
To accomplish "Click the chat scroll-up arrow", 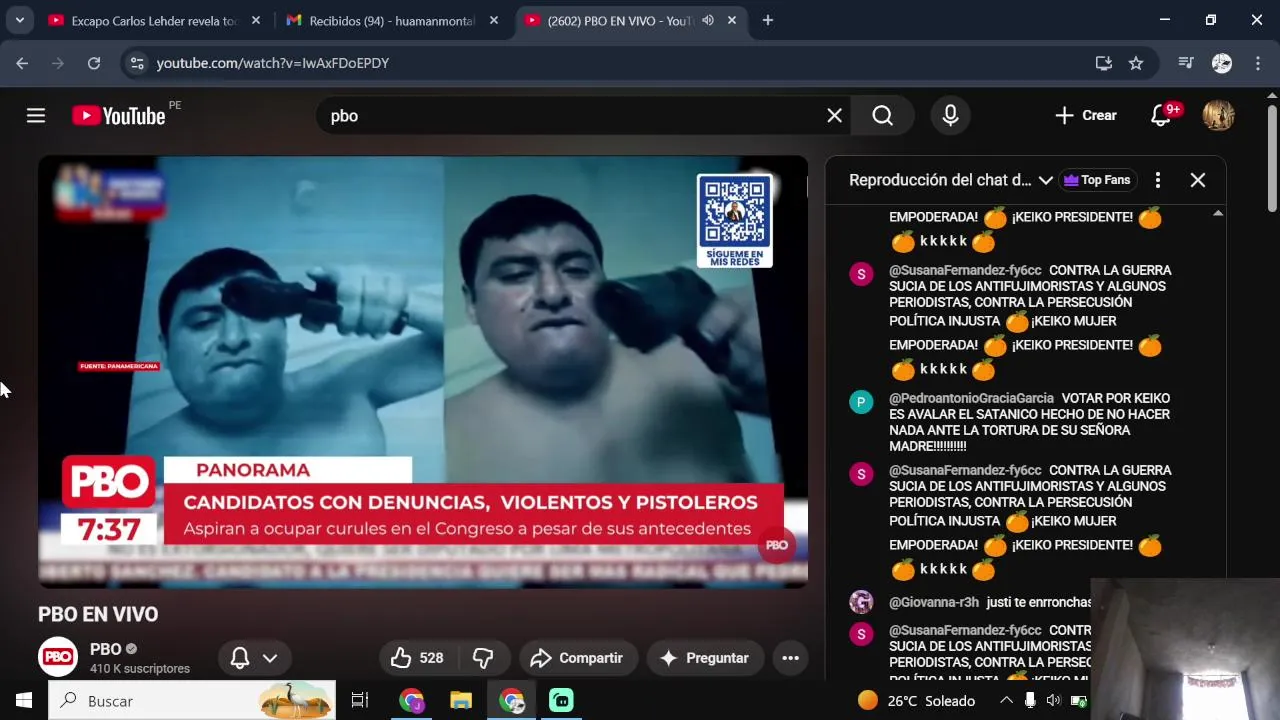I will 1218,213.
